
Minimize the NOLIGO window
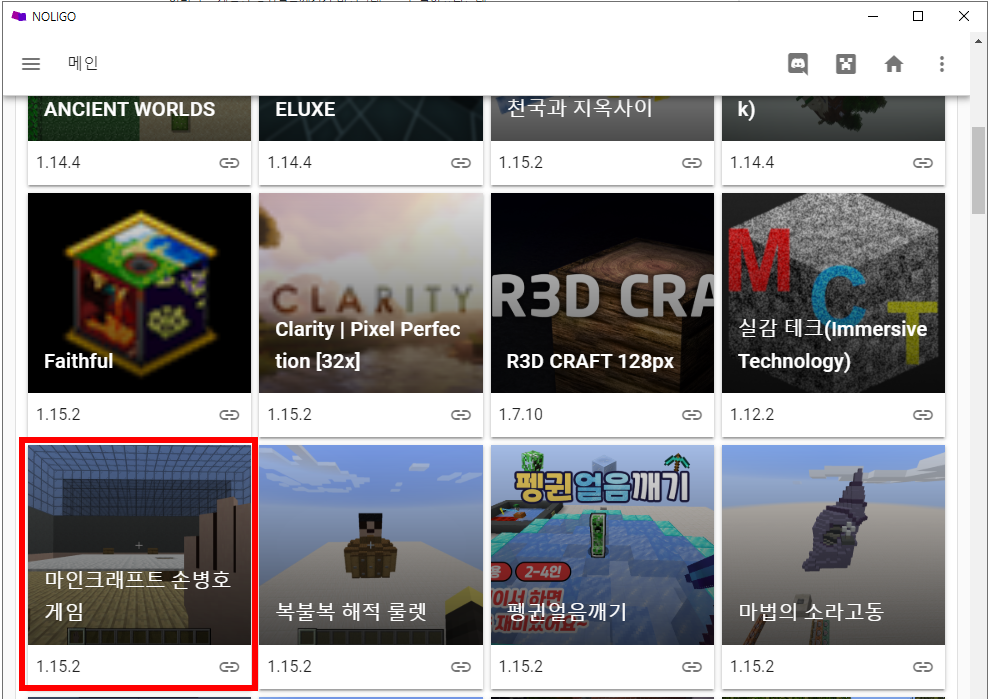coord(873,16)
